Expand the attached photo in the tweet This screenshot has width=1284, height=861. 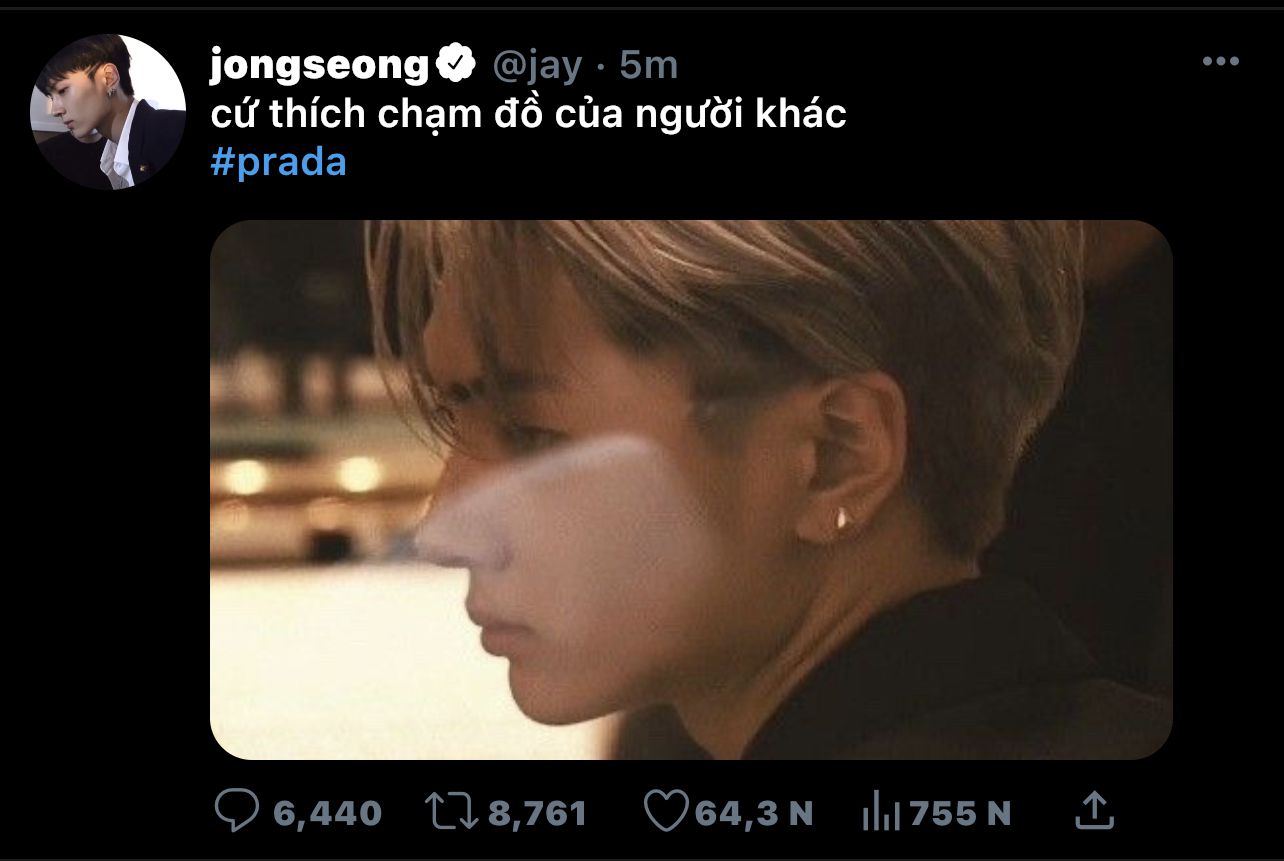690,489
